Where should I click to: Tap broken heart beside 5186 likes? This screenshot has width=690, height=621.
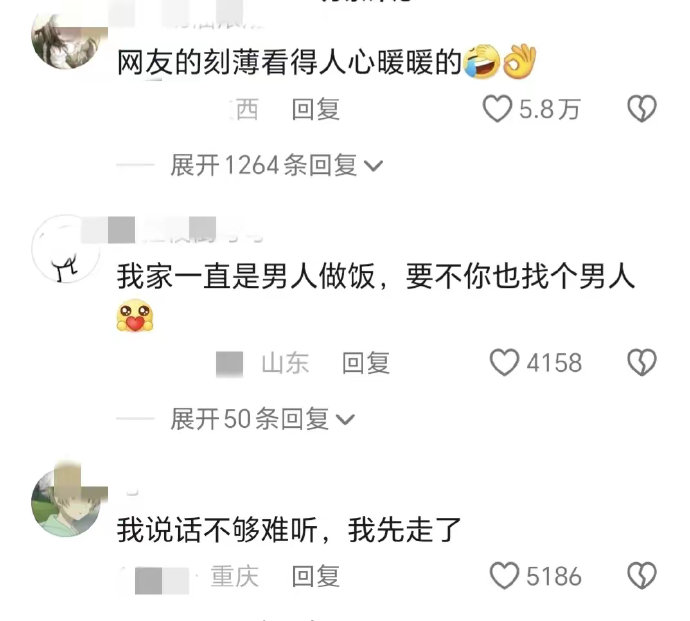642,576
